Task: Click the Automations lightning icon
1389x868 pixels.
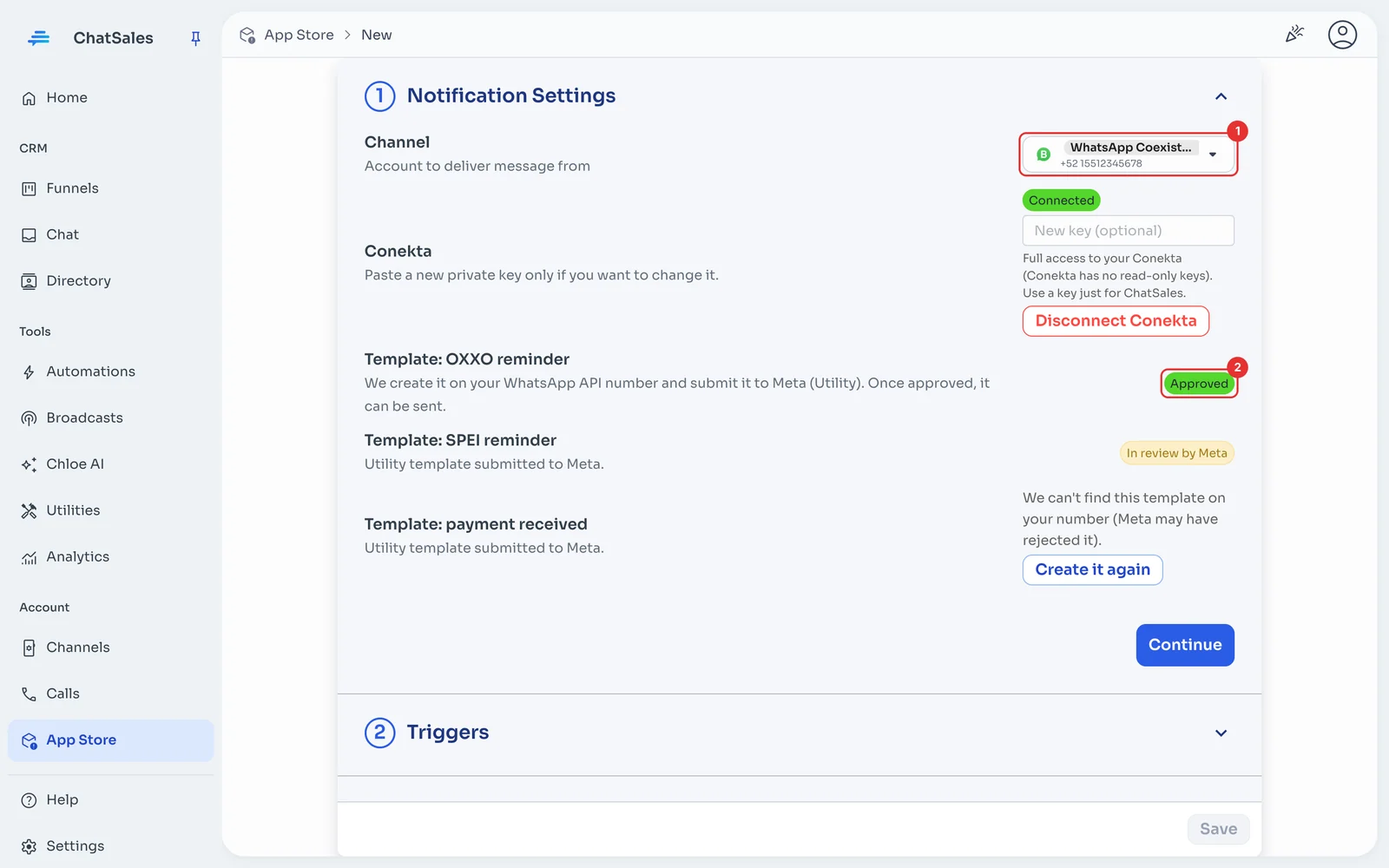Action: (29, 372)
